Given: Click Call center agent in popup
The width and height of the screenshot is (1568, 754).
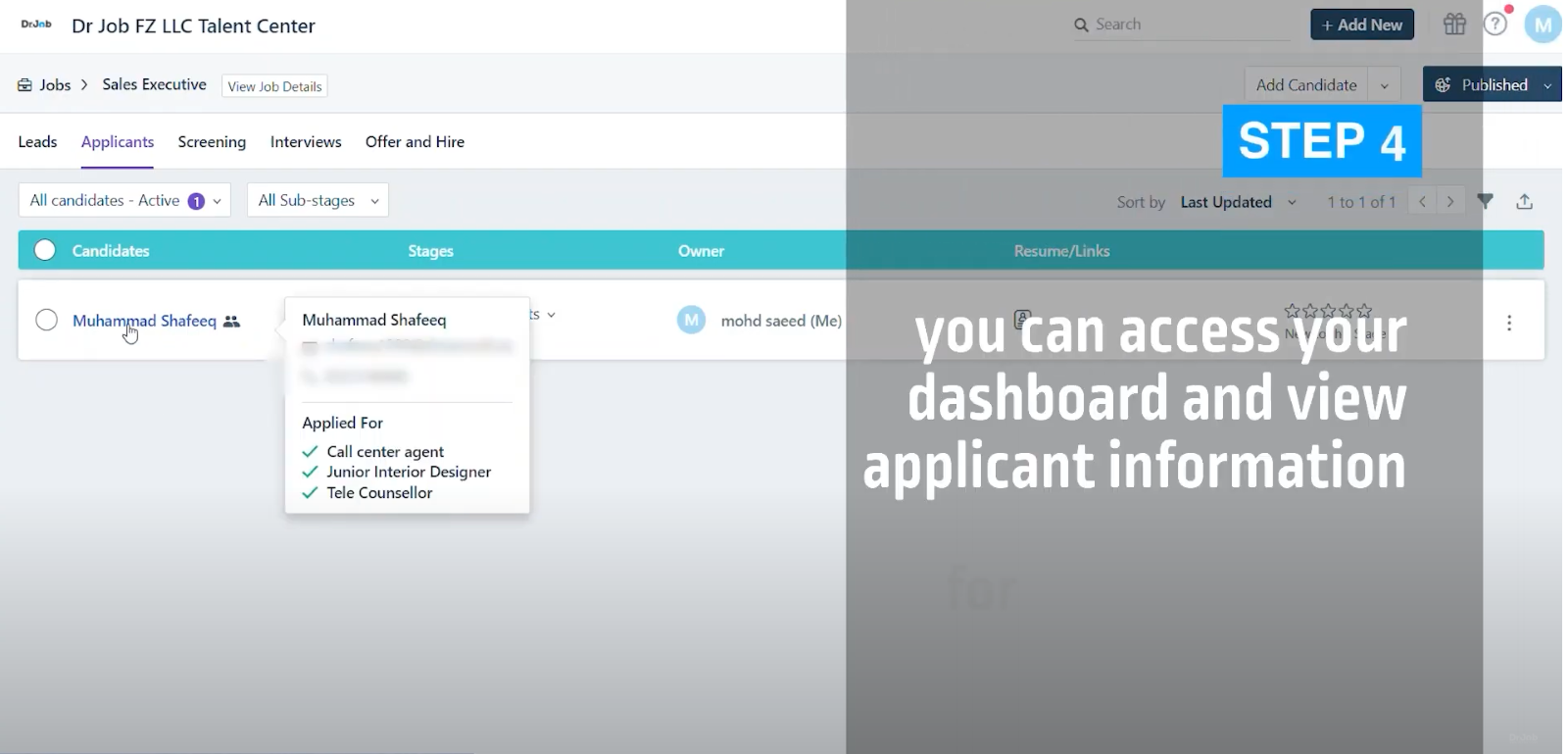Looking at the screenshot, I should (385, 451).
